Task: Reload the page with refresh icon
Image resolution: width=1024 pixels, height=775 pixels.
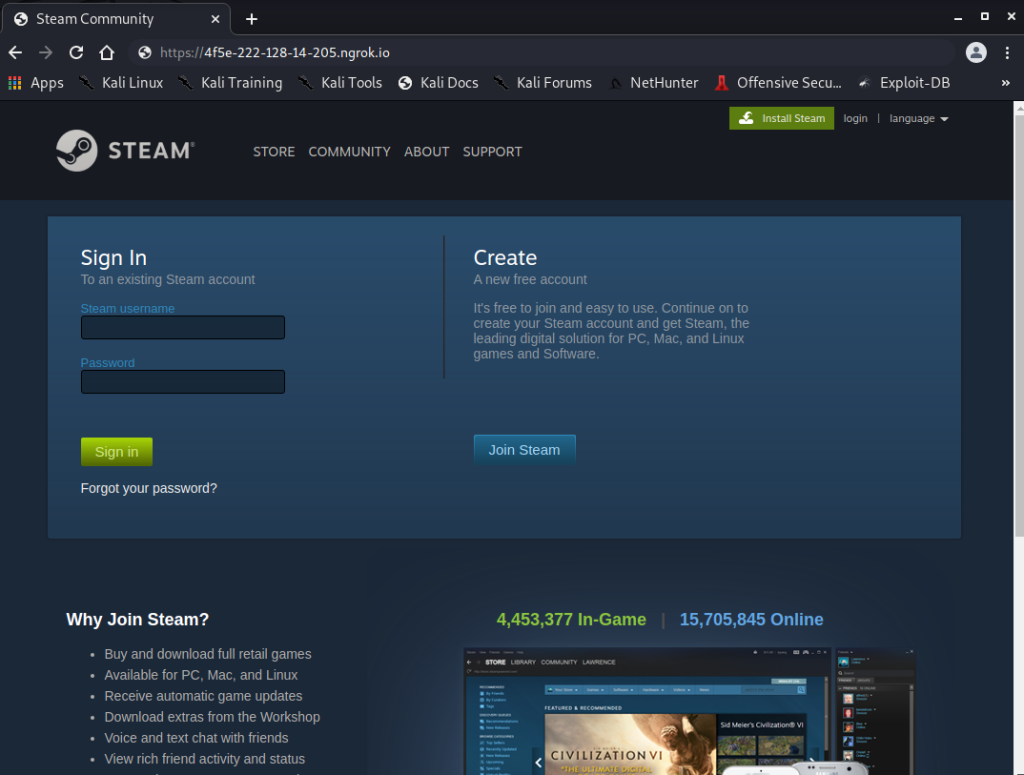Action: 76,53
